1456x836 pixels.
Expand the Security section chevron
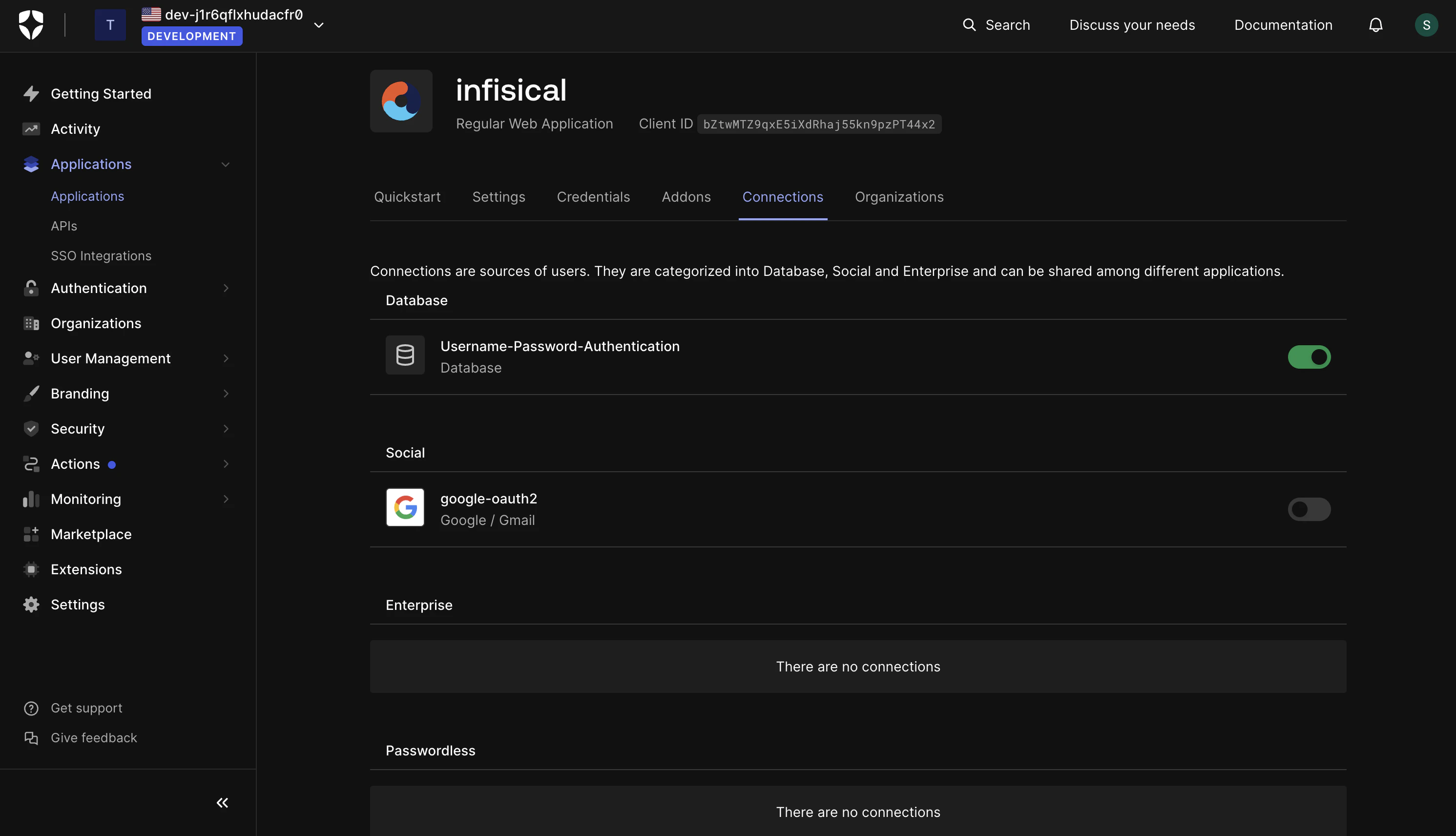coord(226,429)
